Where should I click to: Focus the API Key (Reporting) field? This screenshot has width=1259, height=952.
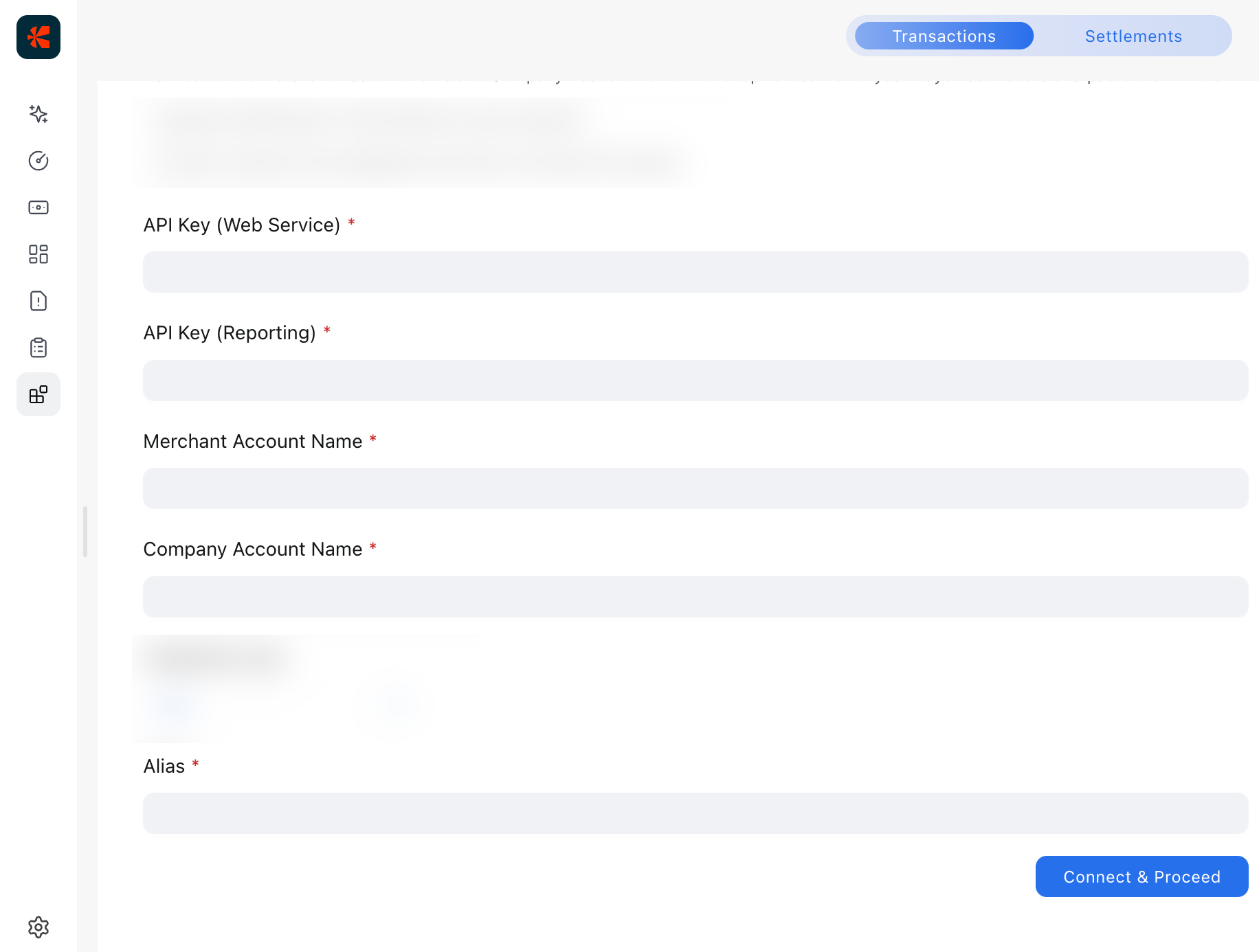695,381
